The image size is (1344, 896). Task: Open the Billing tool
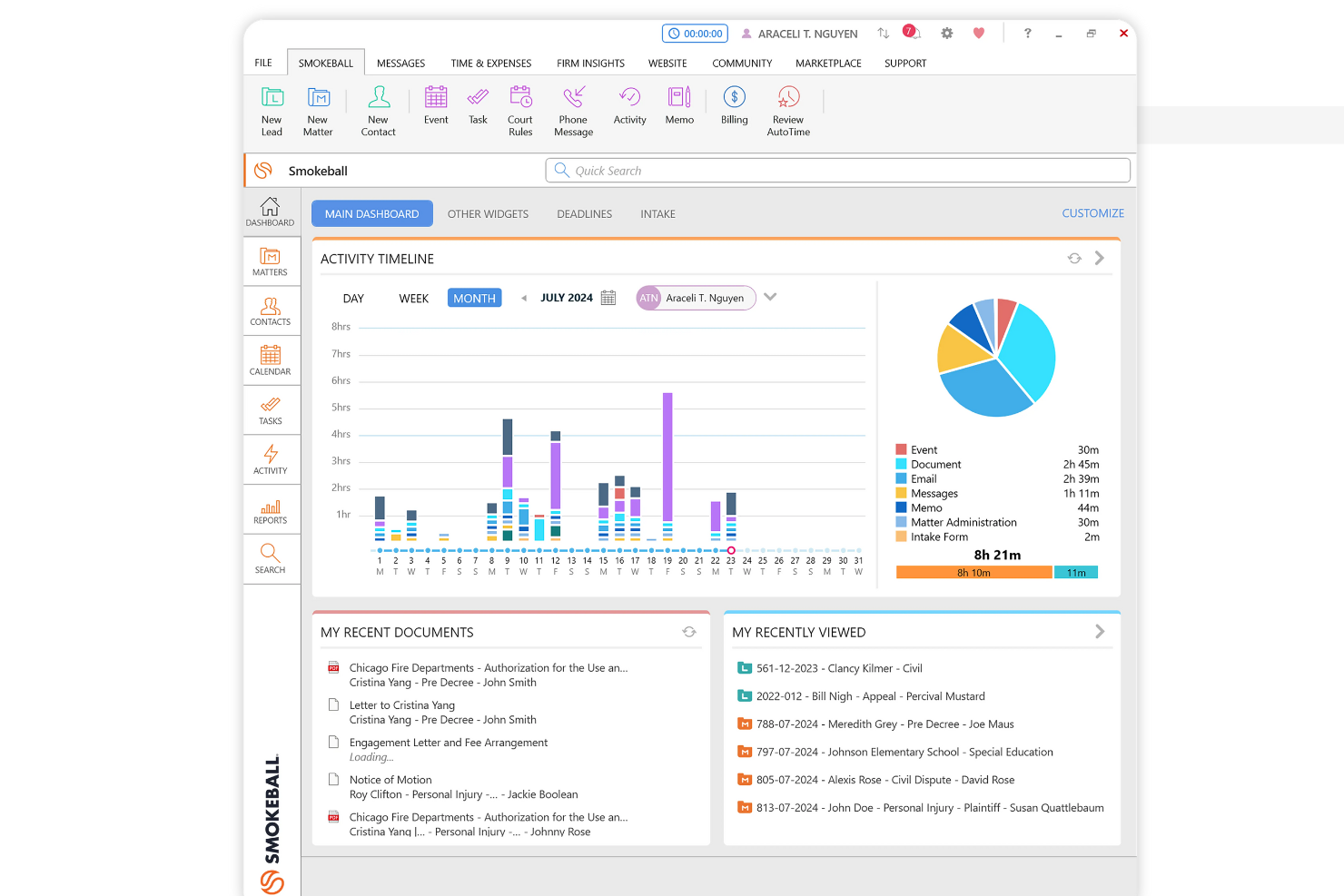coord(735,105)
